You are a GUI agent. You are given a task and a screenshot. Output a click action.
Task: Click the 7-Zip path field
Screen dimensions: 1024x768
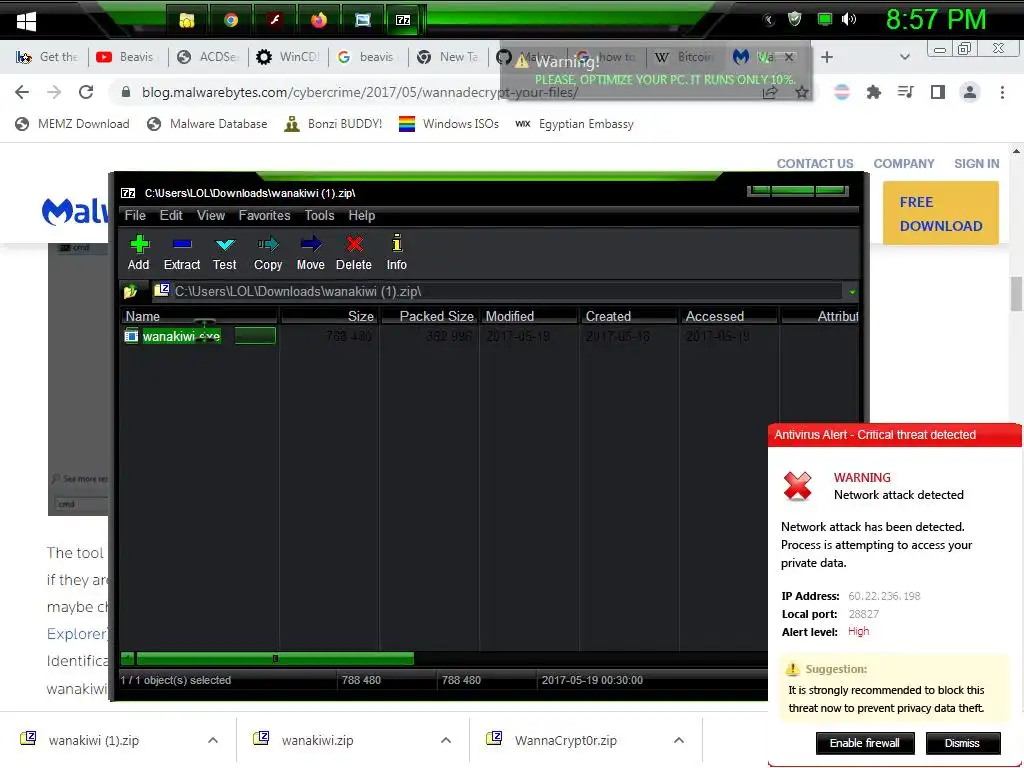click(x=496, y=292)
